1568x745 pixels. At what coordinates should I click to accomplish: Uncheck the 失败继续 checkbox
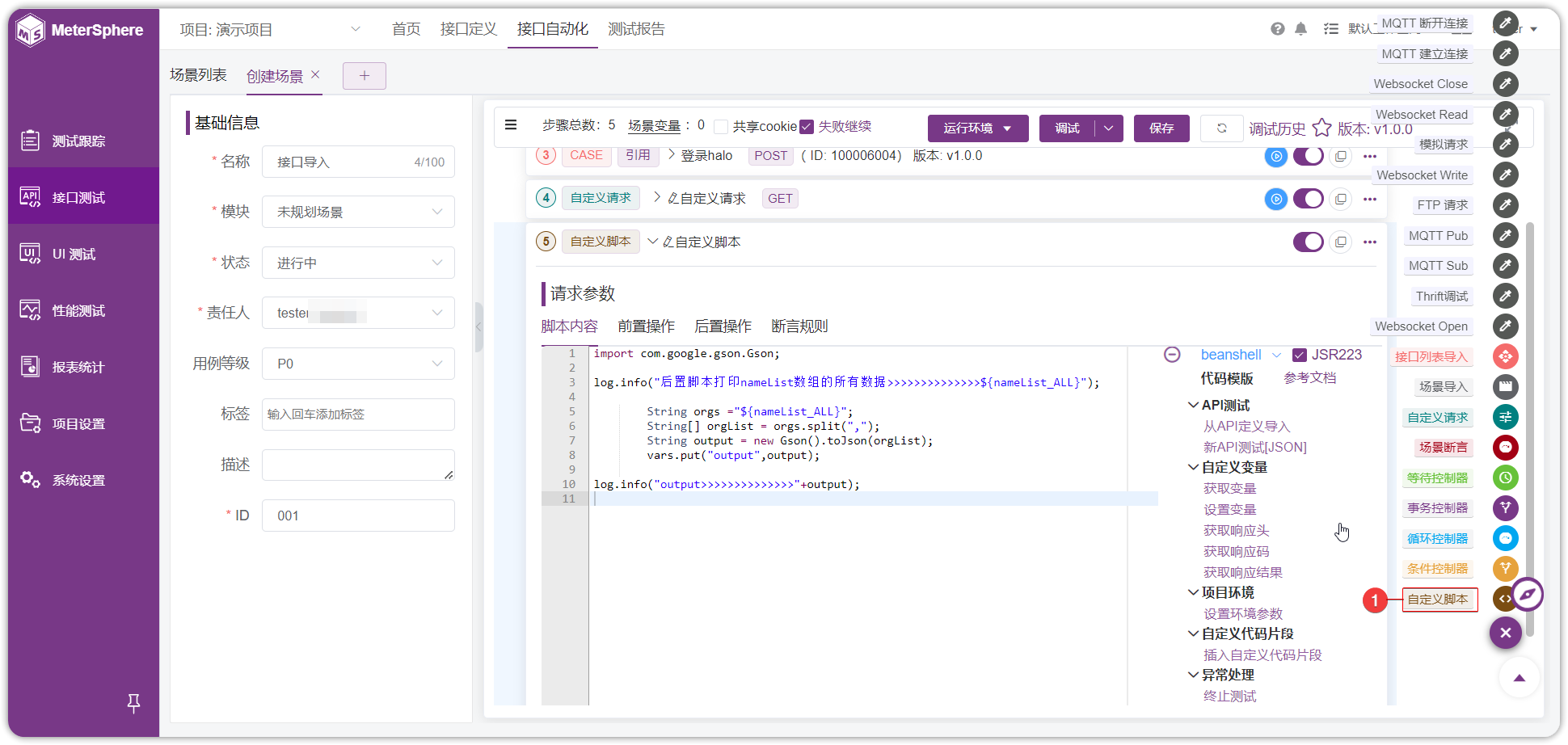(x=806, y=127)
